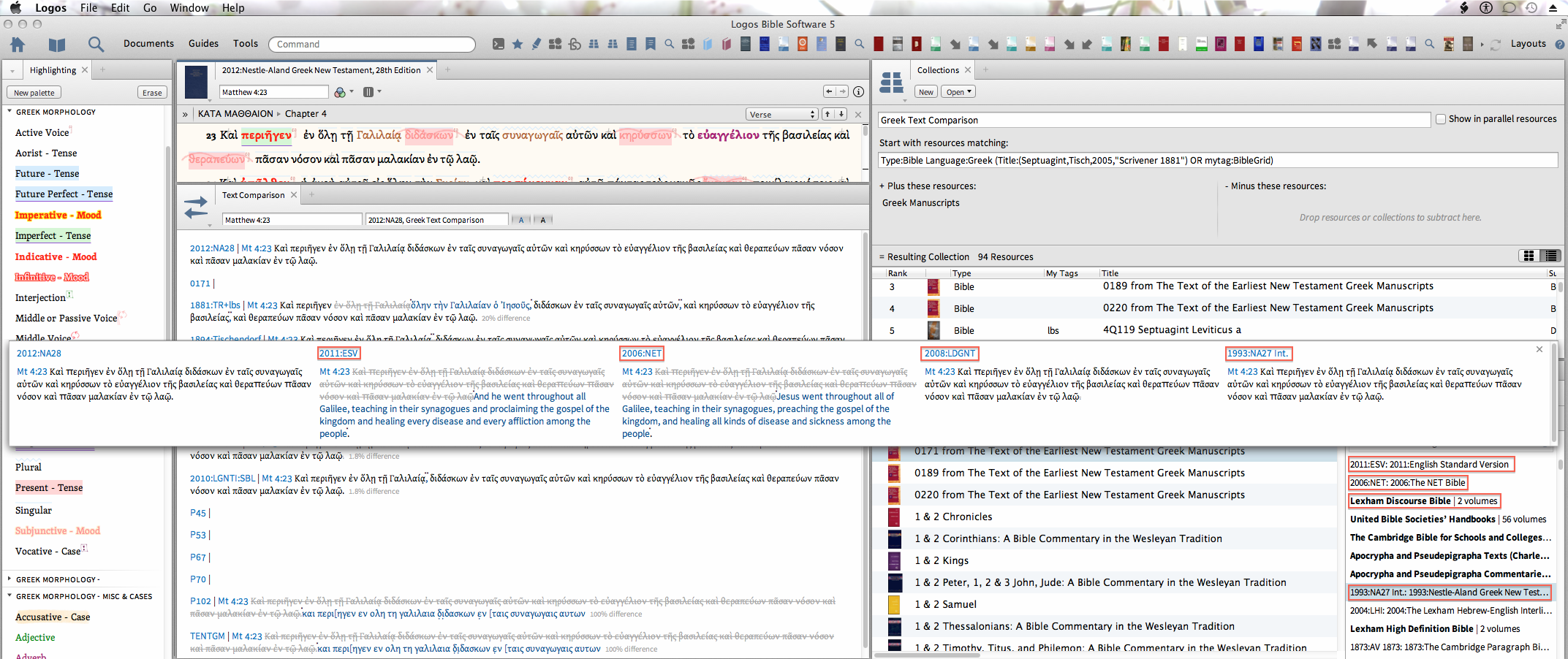Screen dimensions: 1568x659
Task: Open the Highlighting panel menu arrow
Action: pos(12,71)
